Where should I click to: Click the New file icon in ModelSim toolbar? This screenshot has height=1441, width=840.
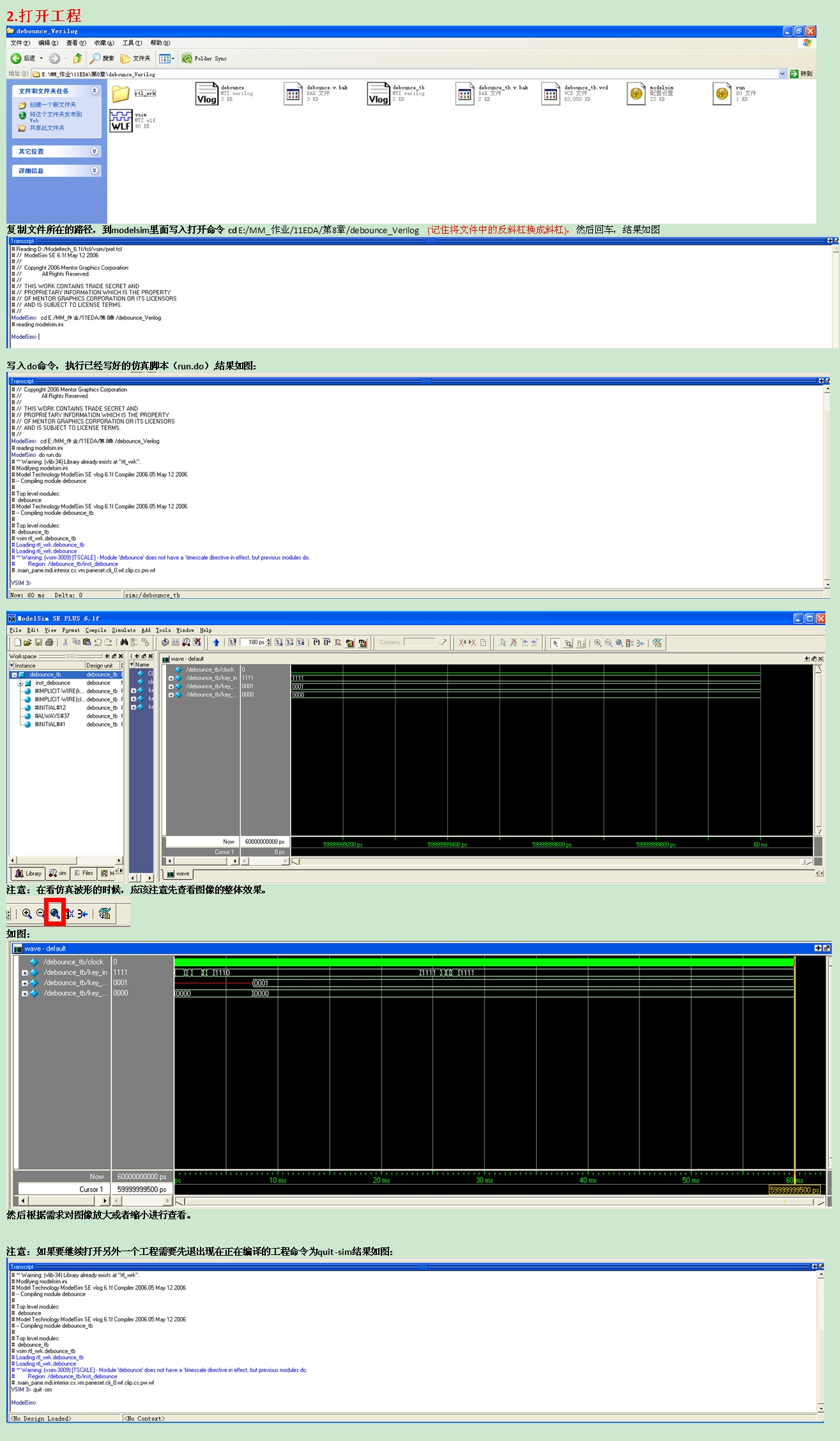18,642
